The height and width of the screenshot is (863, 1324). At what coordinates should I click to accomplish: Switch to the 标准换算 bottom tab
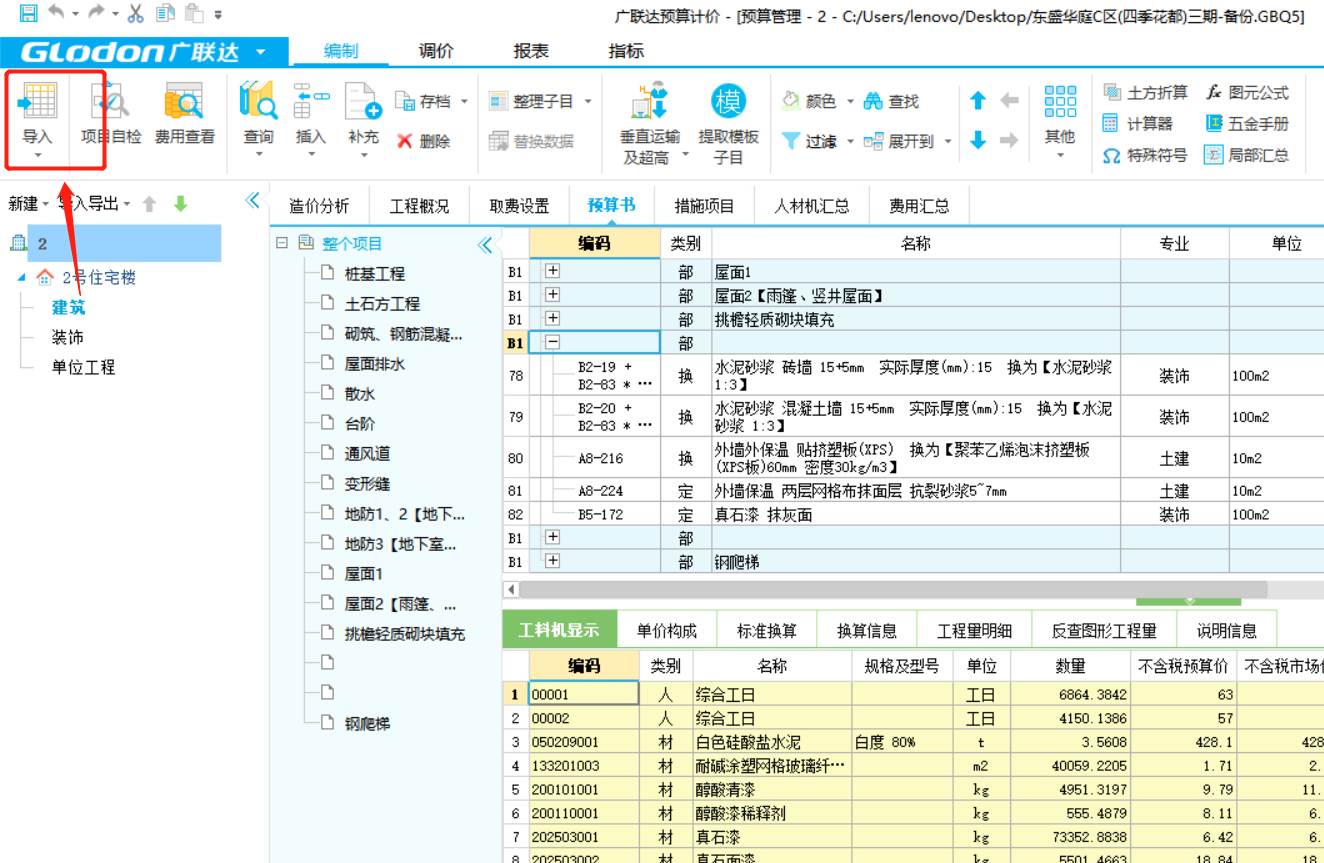767,631
